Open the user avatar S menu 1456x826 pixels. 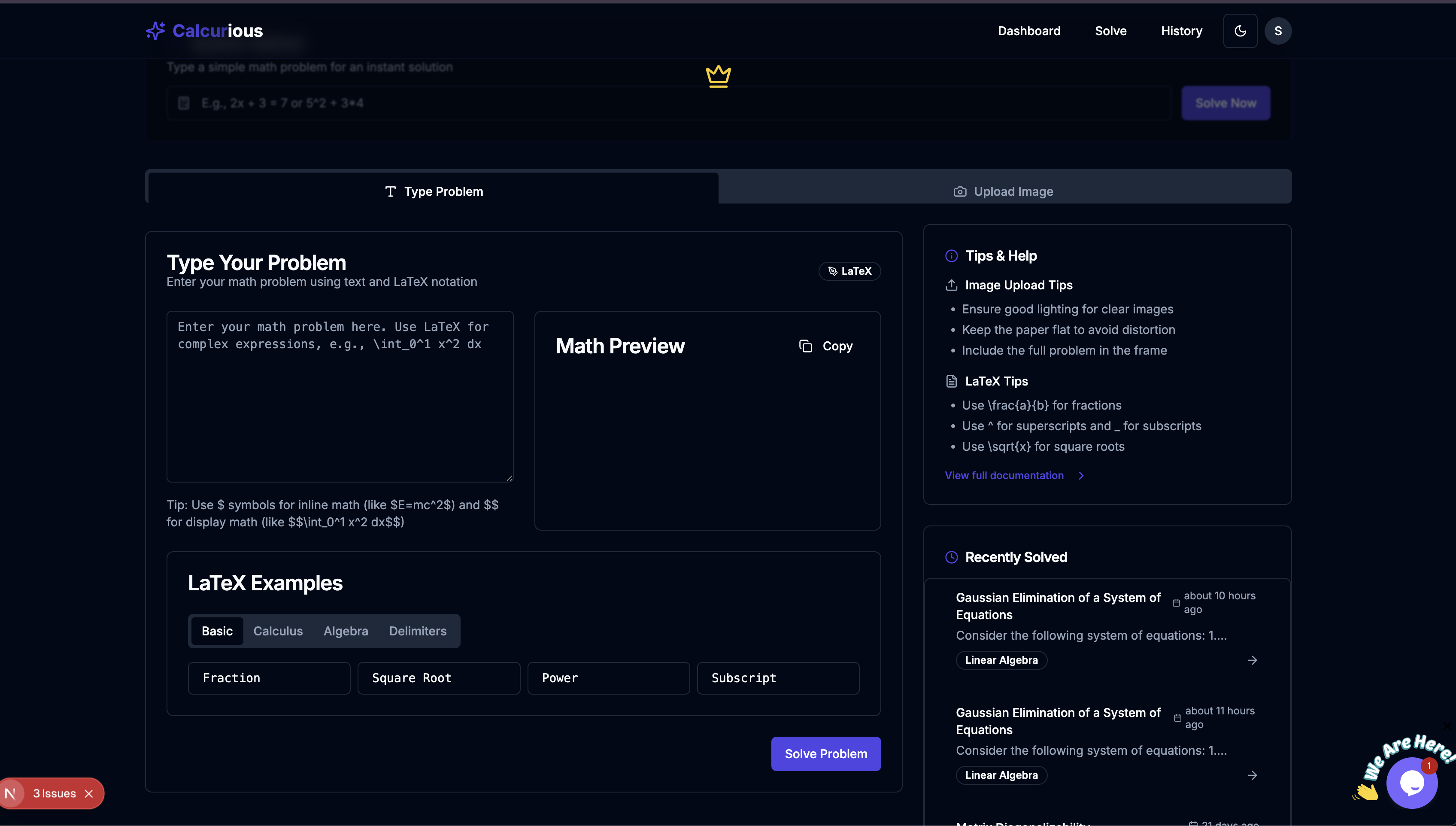point(1278,30)
